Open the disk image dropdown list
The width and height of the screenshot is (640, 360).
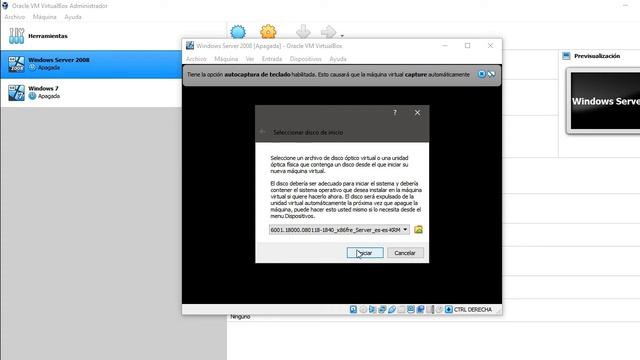tap(339, 230)
